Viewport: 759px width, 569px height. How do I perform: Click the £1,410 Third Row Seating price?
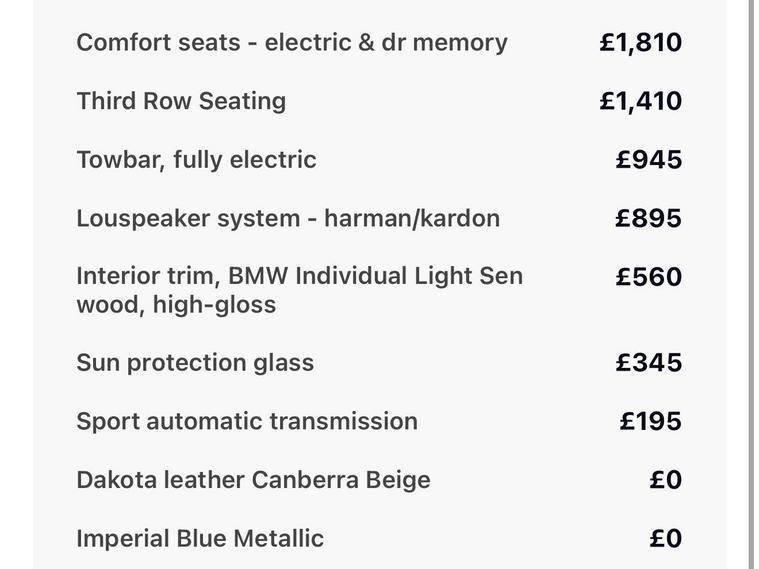(x=640, y=101)
